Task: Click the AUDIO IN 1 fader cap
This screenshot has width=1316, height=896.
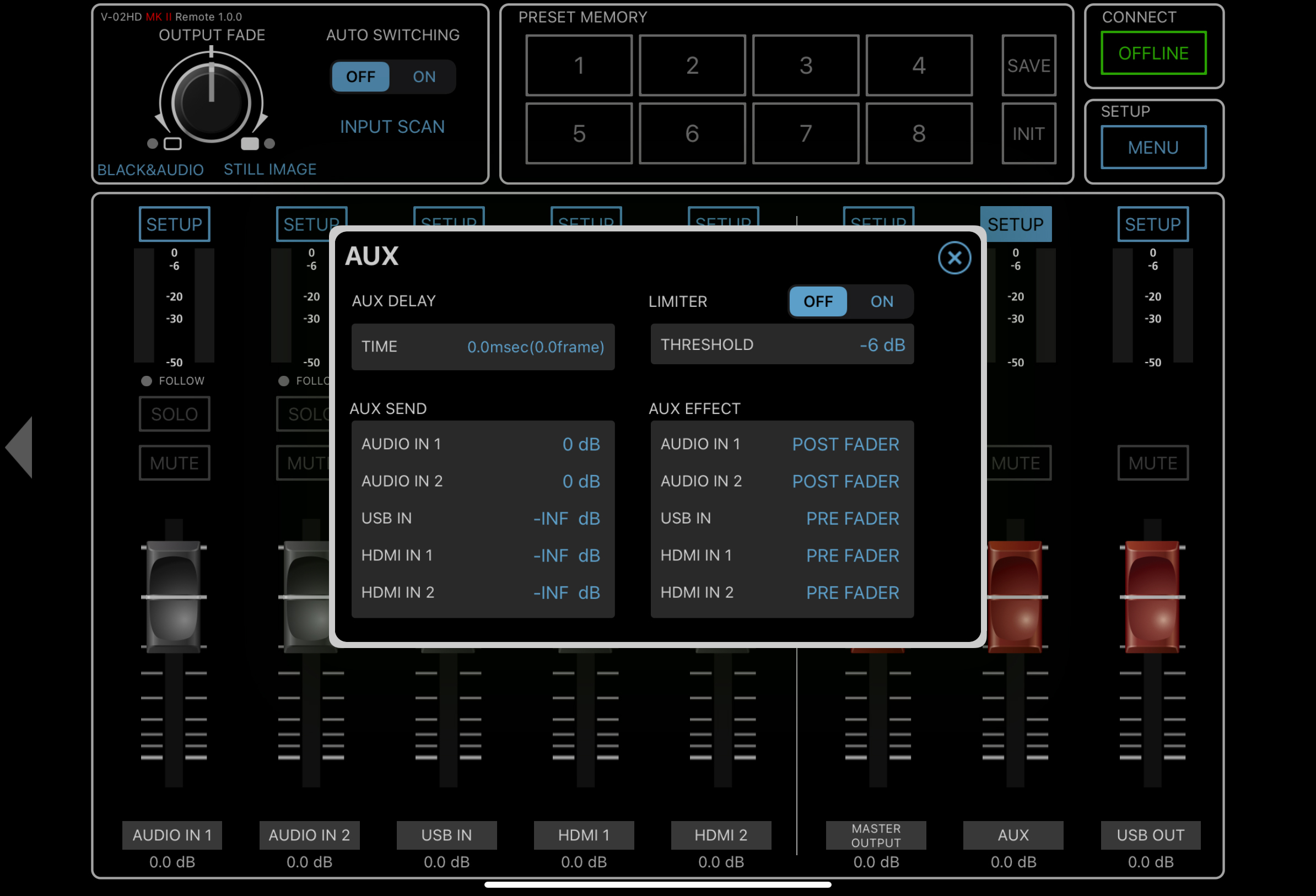Action: [174, 597]
